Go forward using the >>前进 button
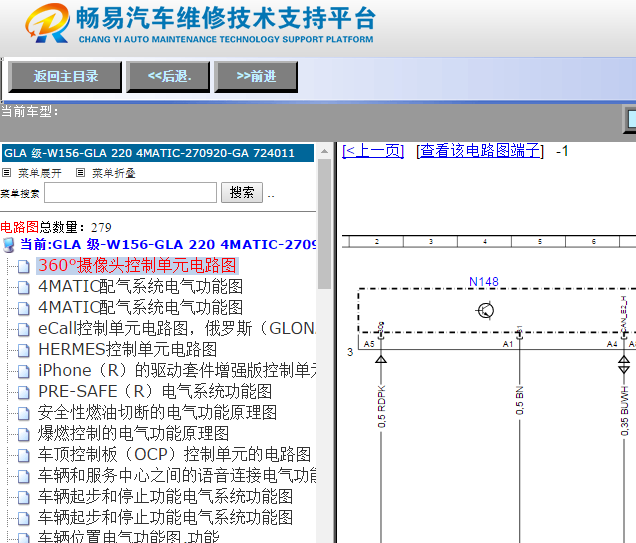The image size is (636, 543). [256, 77]
